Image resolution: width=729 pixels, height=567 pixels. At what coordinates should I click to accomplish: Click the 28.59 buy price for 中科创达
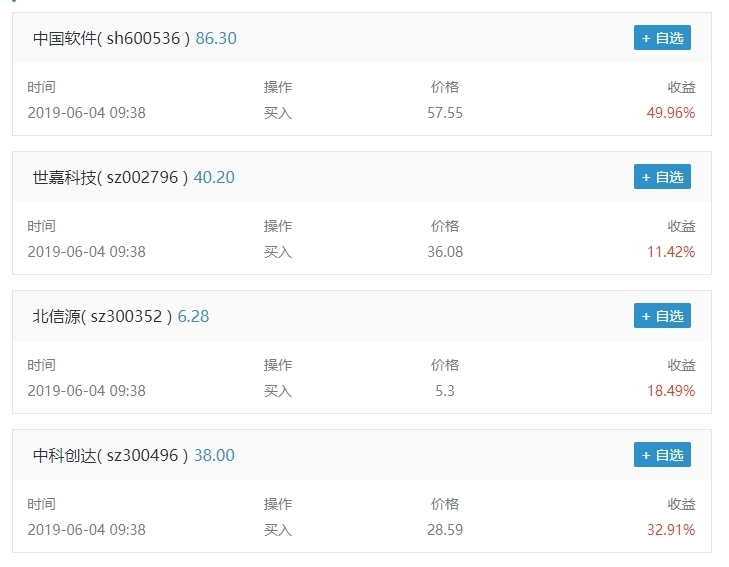[445, 530]
